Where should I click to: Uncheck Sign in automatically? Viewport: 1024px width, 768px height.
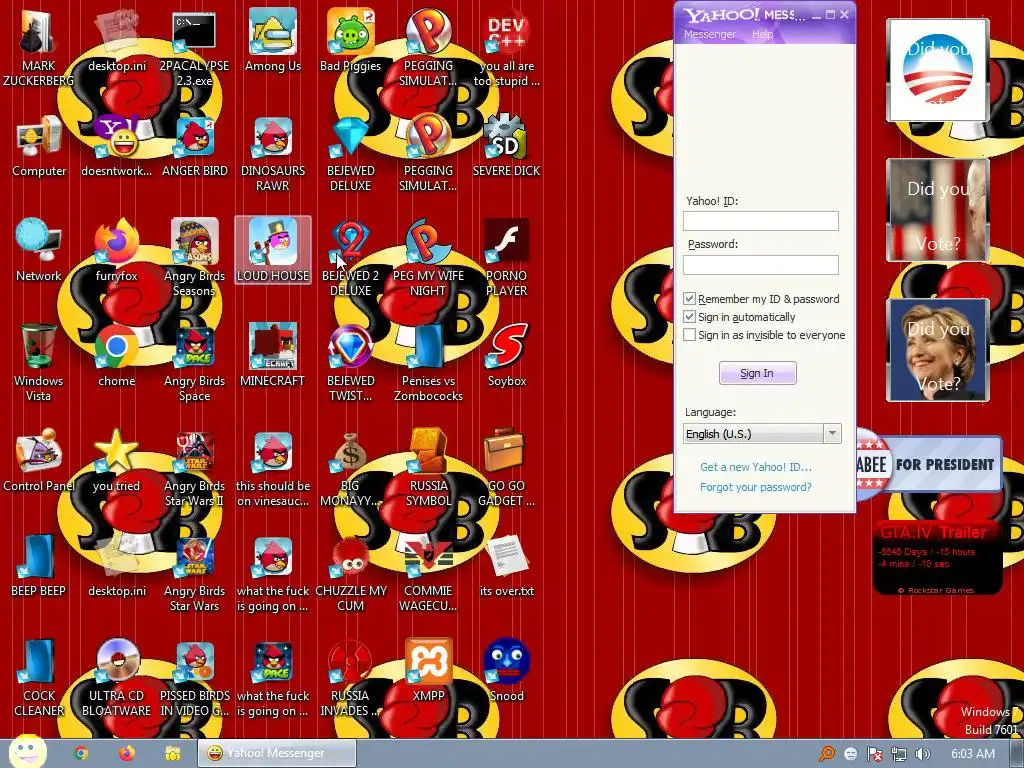tap(690, 317)
